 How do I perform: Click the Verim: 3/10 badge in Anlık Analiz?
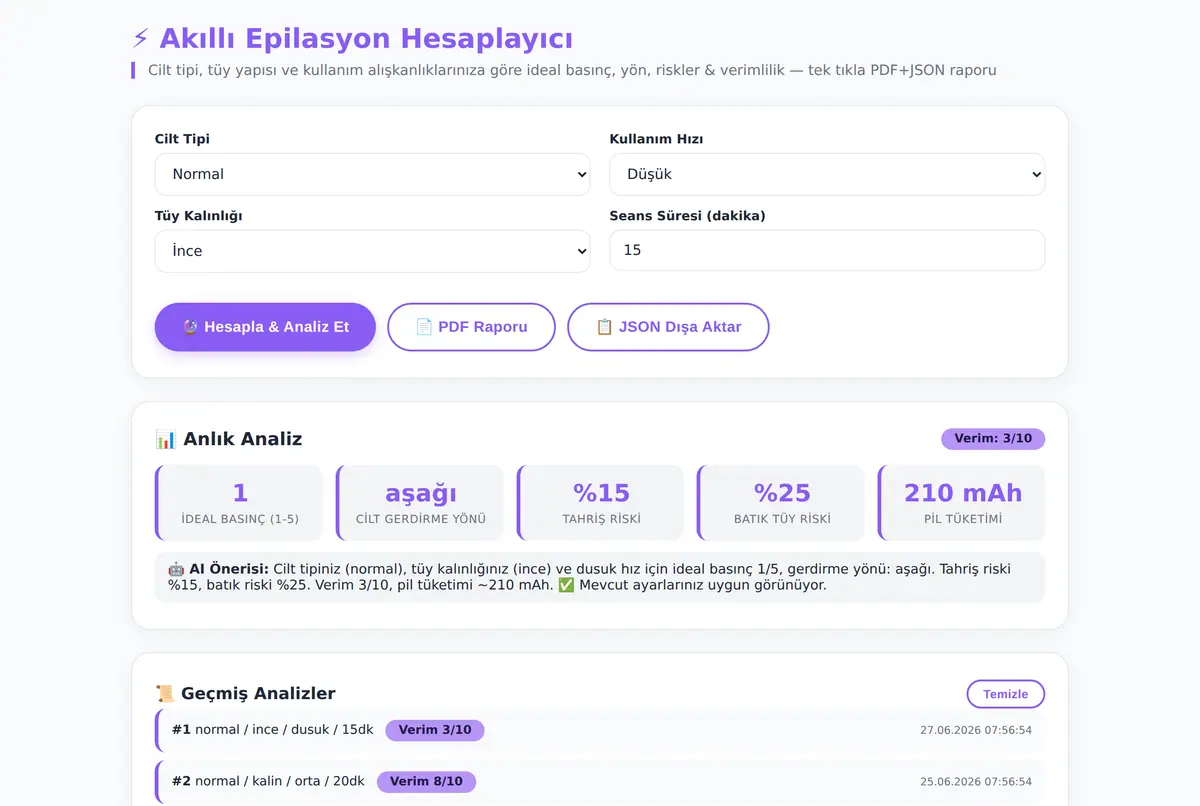(x=993, y=438)
